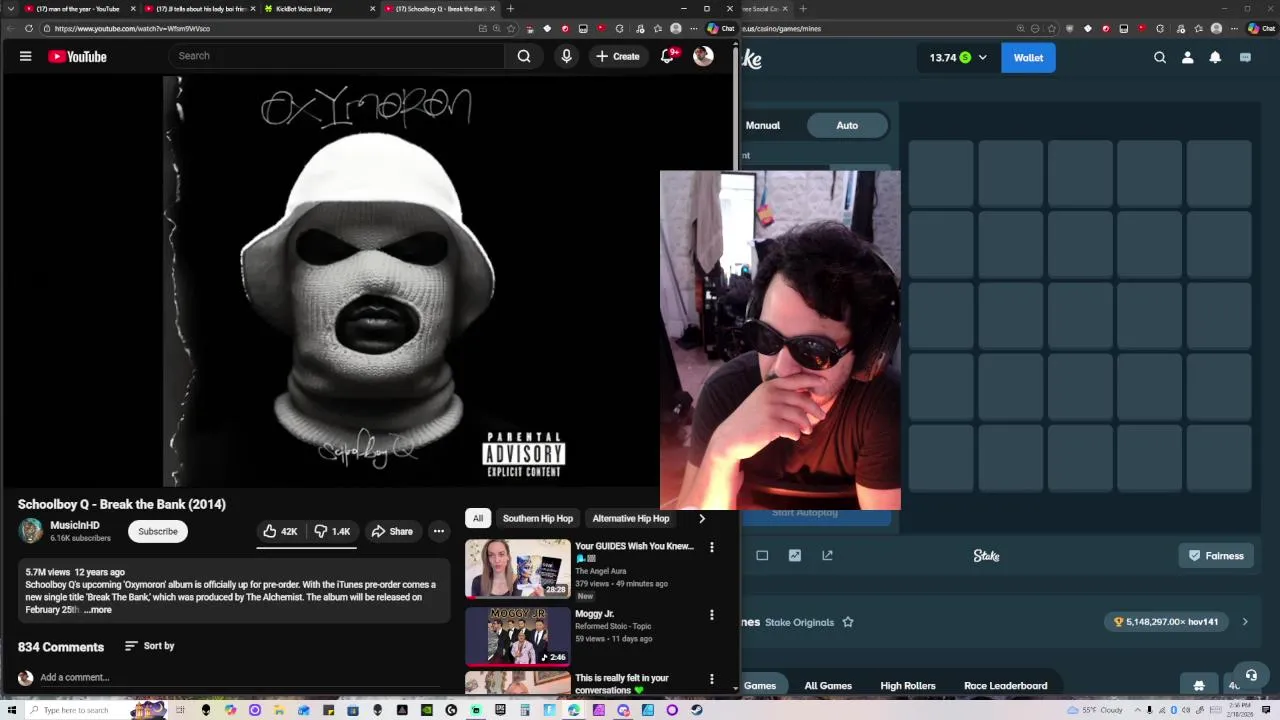Open the All Games tab on Stake
The height and width of the screenshot is (720, 1280).
pyautogui.click(x=828, y=686)
